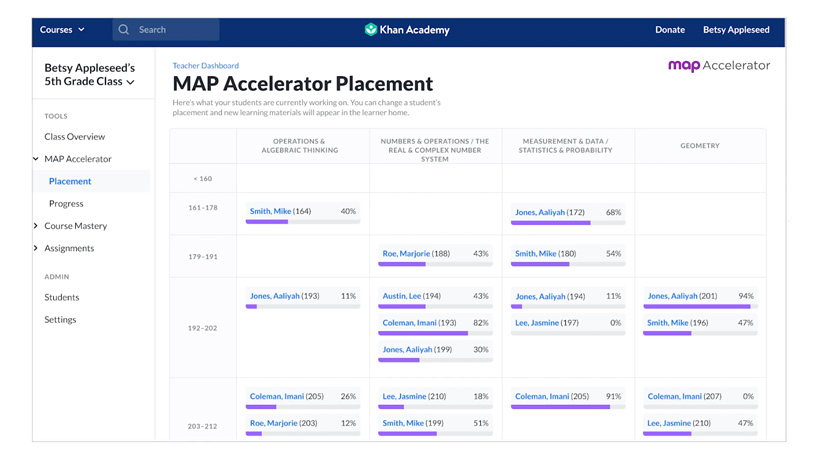Screen dimensions: 820x455
Task: Open MAP Accelerator sidebar item
Action: click(78, 159)
